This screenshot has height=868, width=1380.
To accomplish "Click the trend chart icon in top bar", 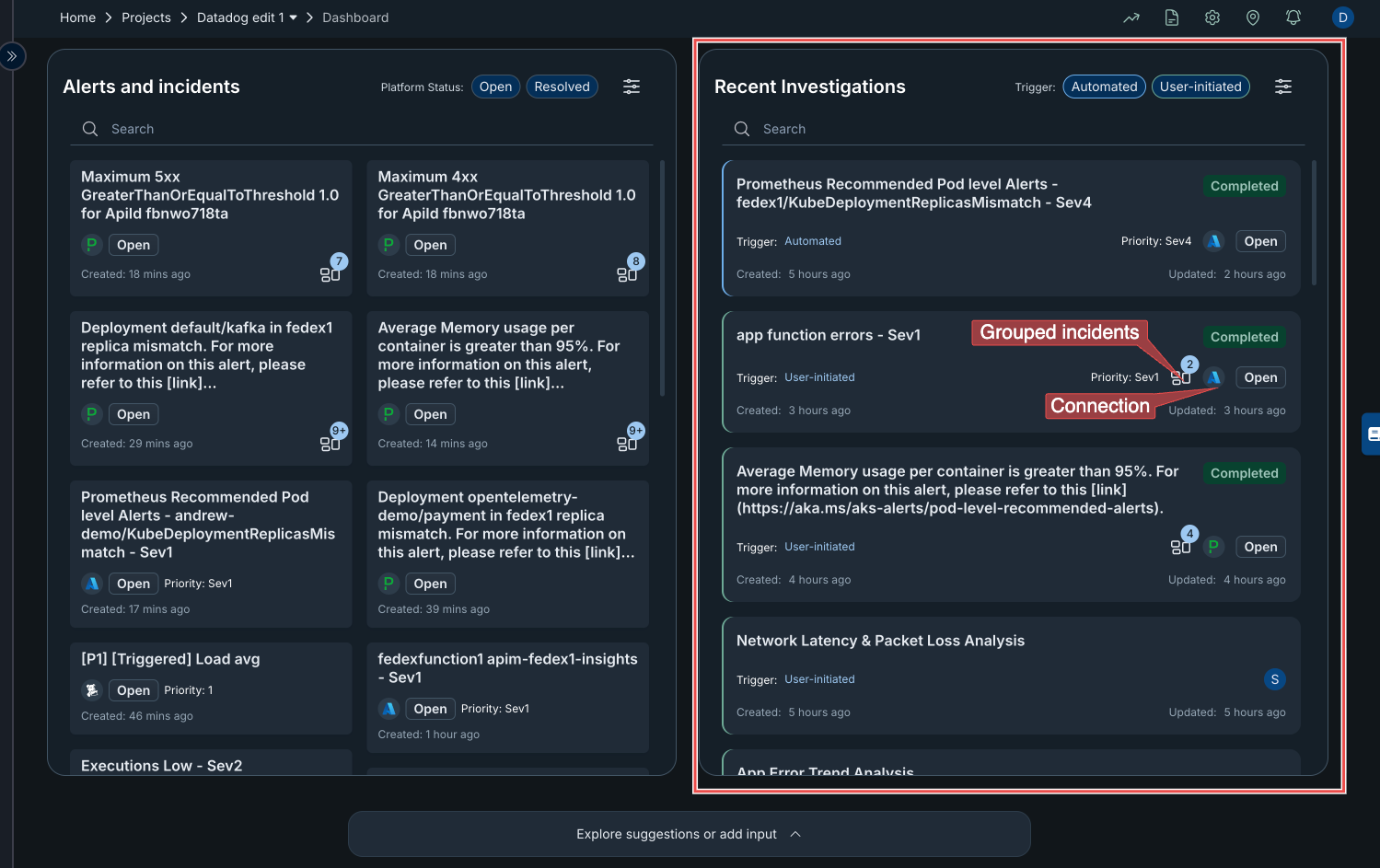I will [1131, 17].
